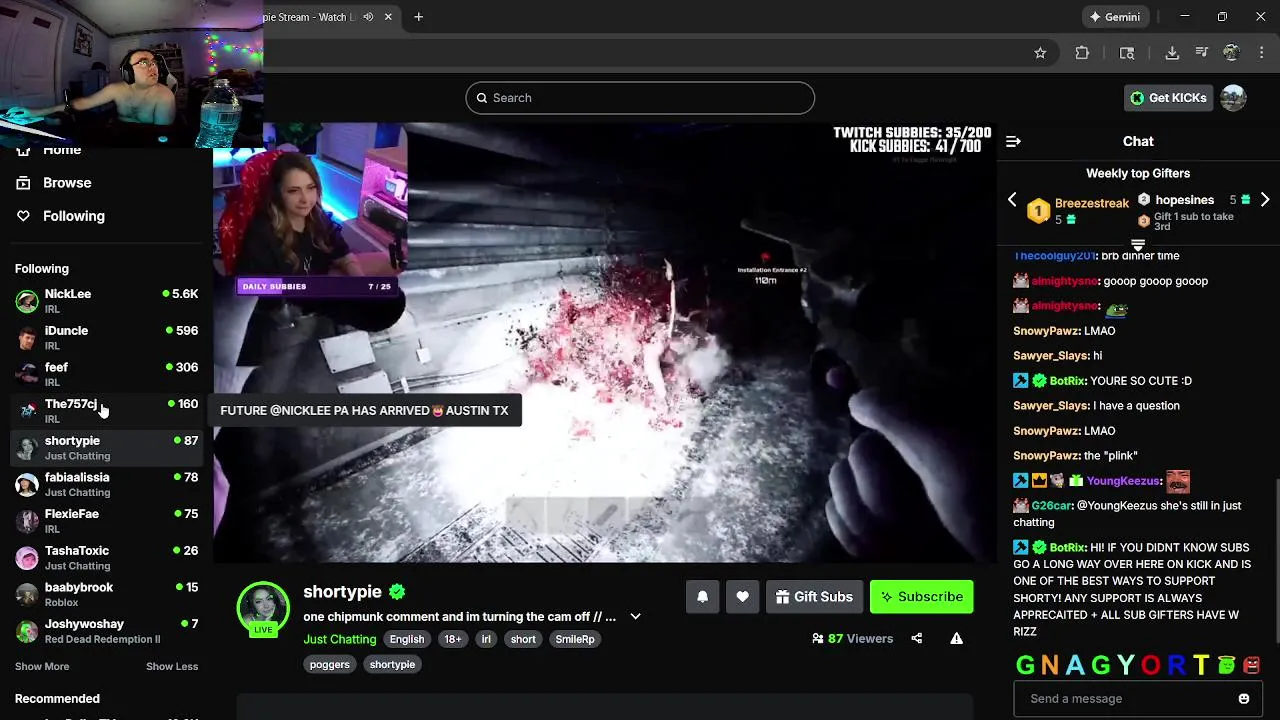Toggle notification bell for shortypie

[702, 597]
